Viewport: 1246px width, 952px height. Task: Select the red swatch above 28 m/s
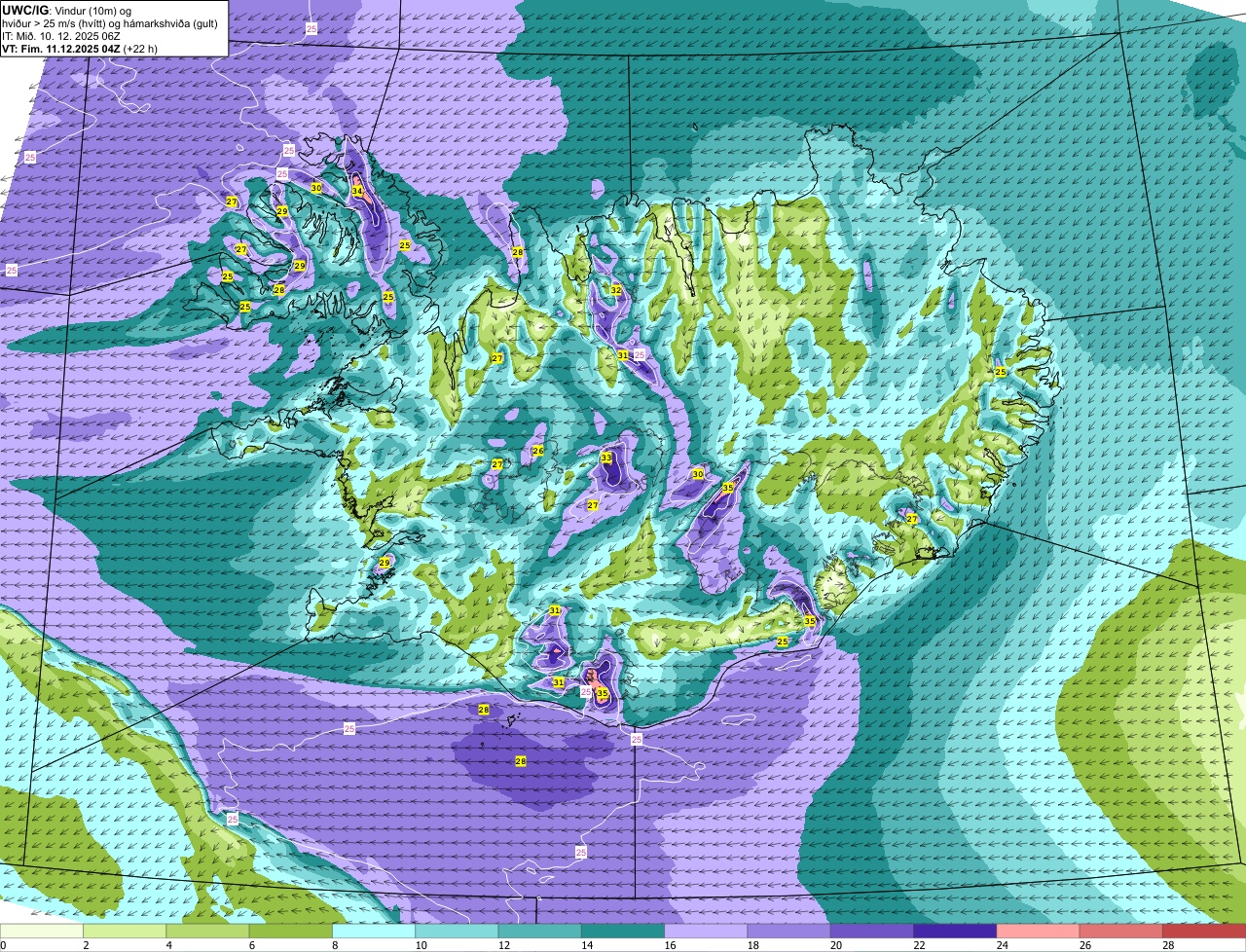click(1204, 931)
